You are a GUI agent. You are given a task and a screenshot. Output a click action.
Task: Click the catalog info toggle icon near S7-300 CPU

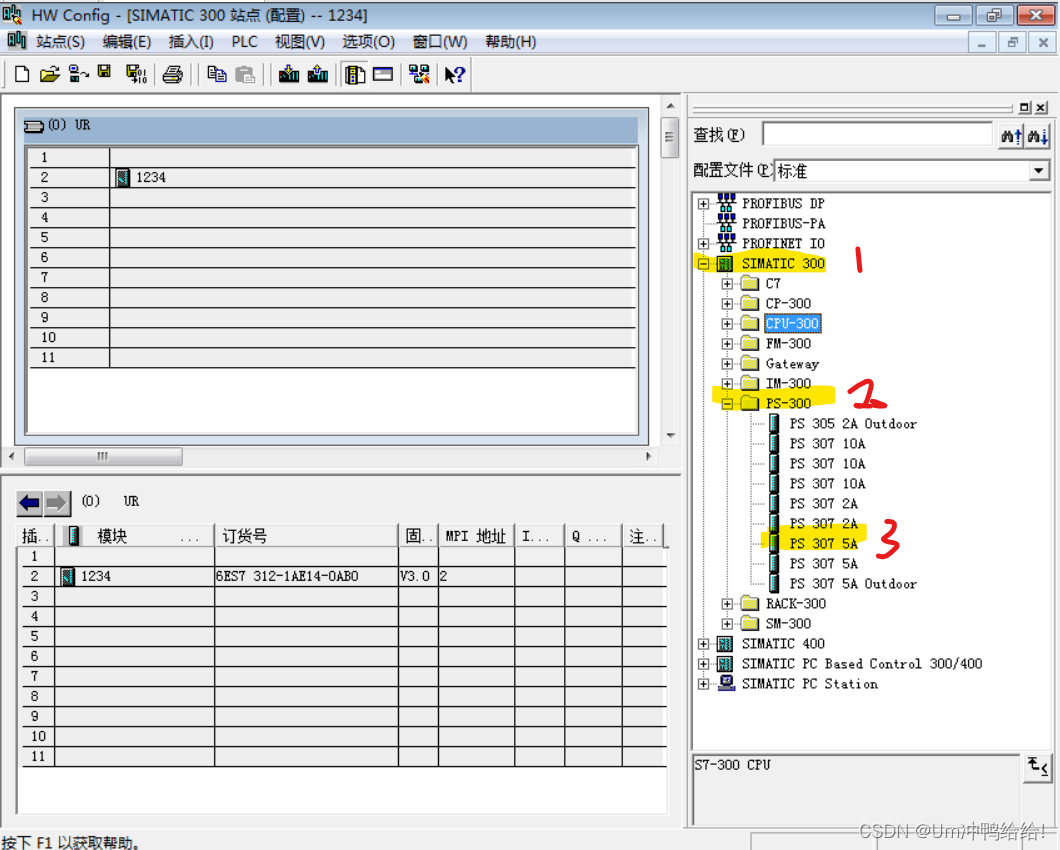1037,768
